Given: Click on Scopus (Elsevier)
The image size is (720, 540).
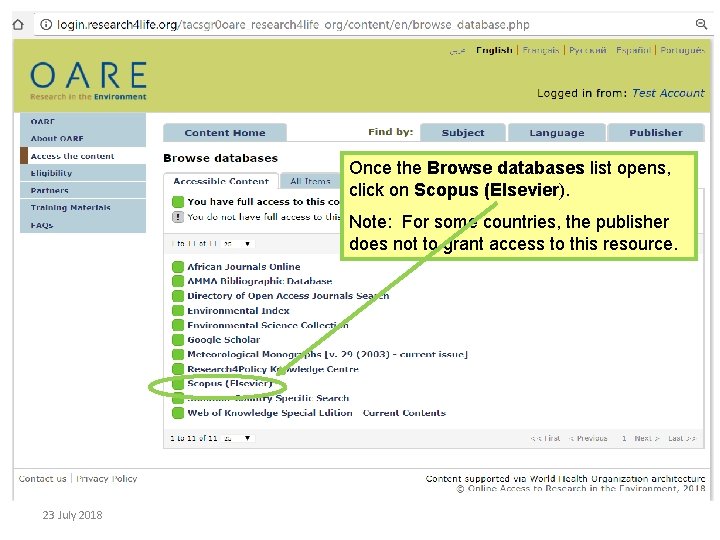Looking at the screenshot, I should coord(230,383).
